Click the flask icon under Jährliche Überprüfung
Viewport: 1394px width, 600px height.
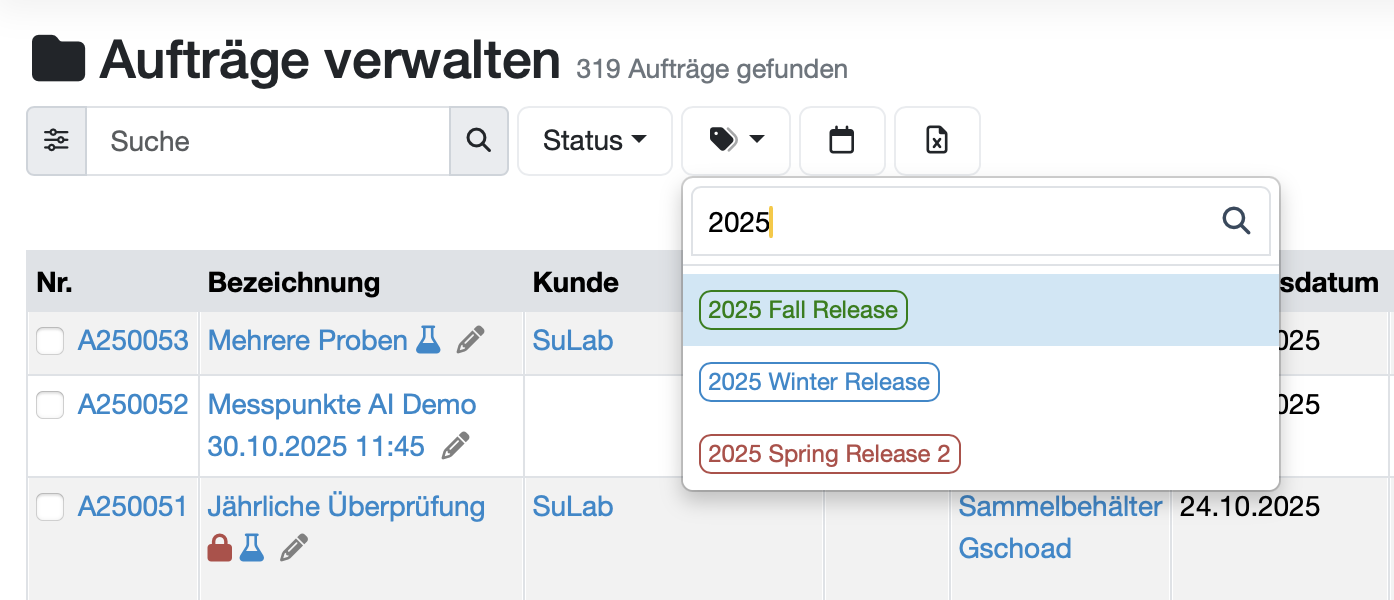(x=252, y=548)
